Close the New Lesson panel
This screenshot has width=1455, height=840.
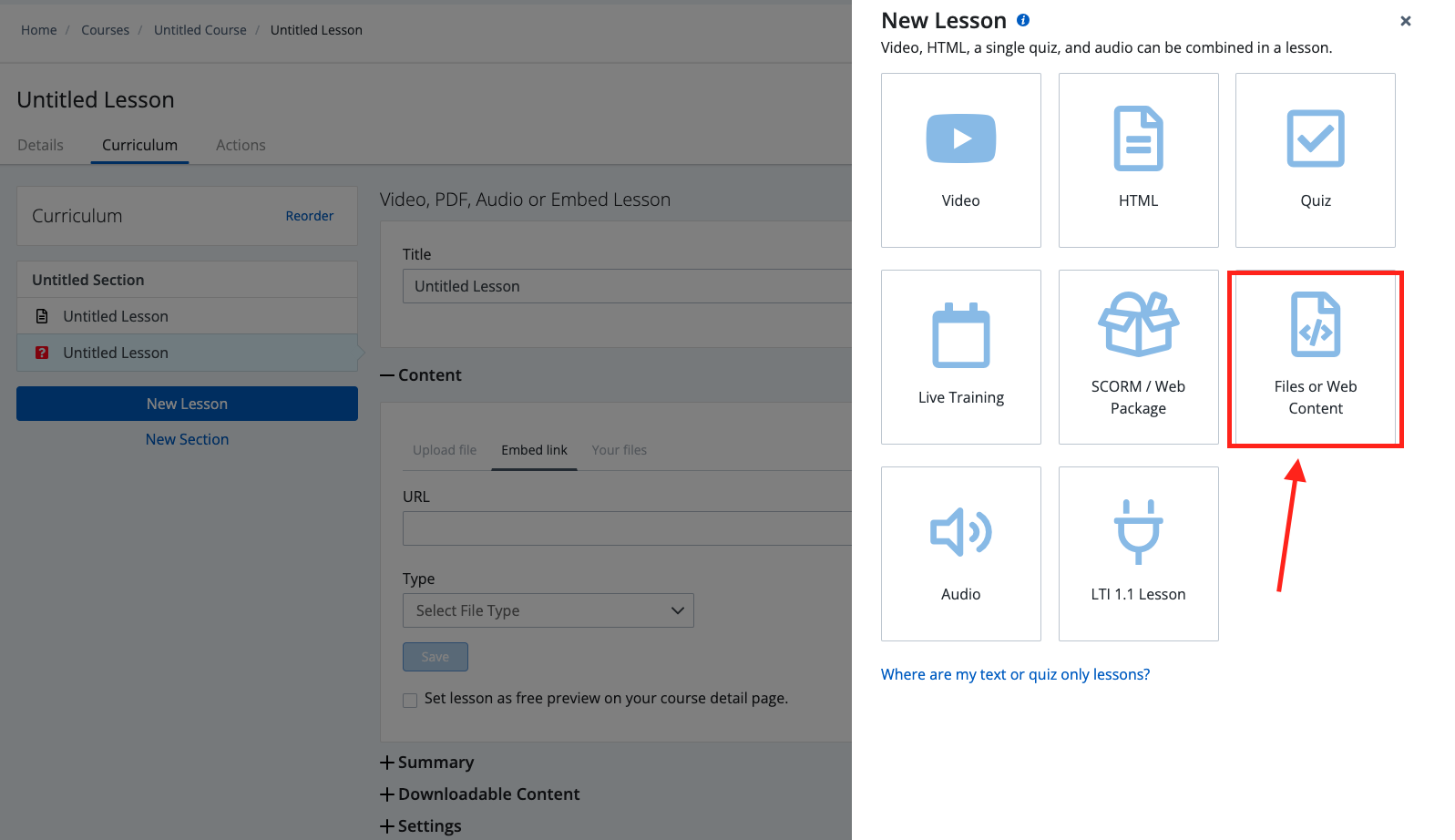(1405, 21)
